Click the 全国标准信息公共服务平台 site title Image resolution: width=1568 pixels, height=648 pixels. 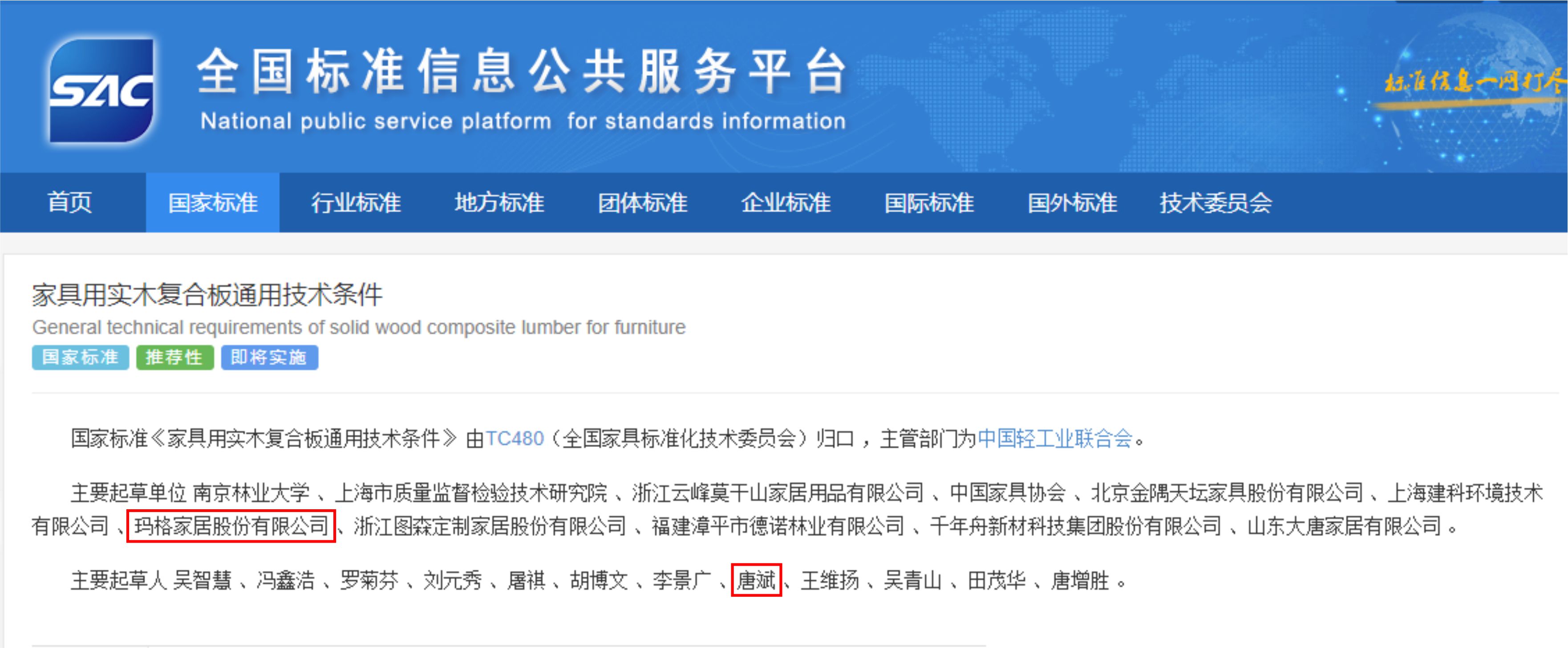pyautogui.click(x=522, y=72)
